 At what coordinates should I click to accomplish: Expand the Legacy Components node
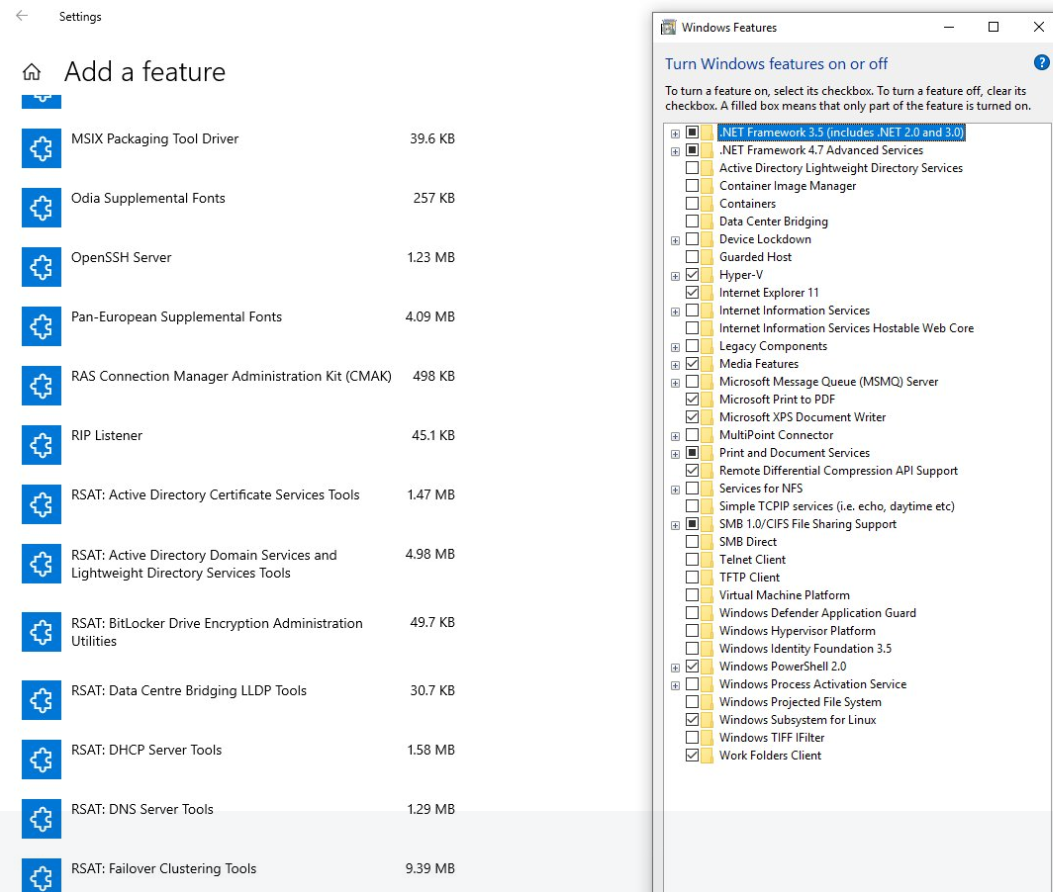(x=675, y=347)
